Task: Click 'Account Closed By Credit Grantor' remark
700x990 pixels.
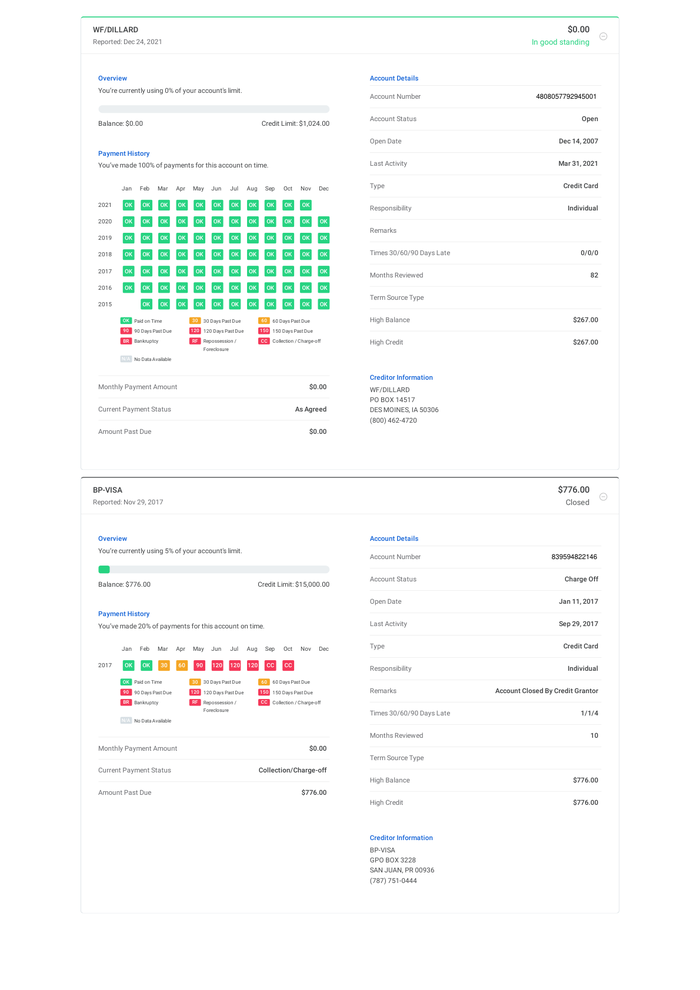Action: point(547,691)
